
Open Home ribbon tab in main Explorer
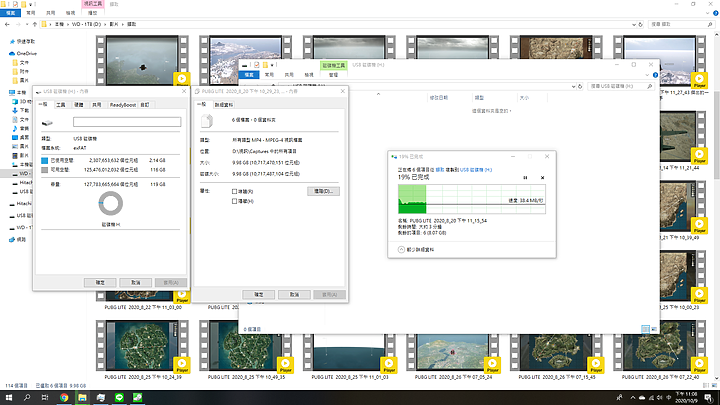pyautogui.click(x=31, y=13)
